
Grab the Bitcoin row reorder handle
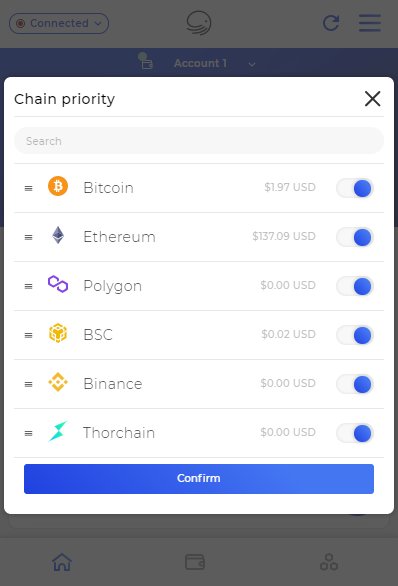click(28, 188)
